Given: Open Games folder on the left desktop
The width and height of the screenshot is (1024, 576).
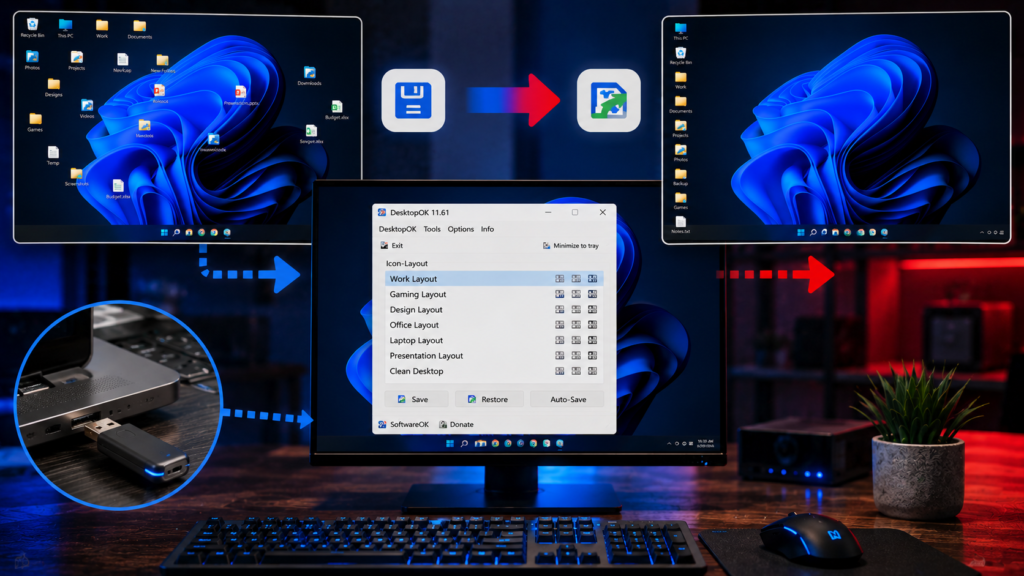Looking at the screenshot, I should click(35, 121).
